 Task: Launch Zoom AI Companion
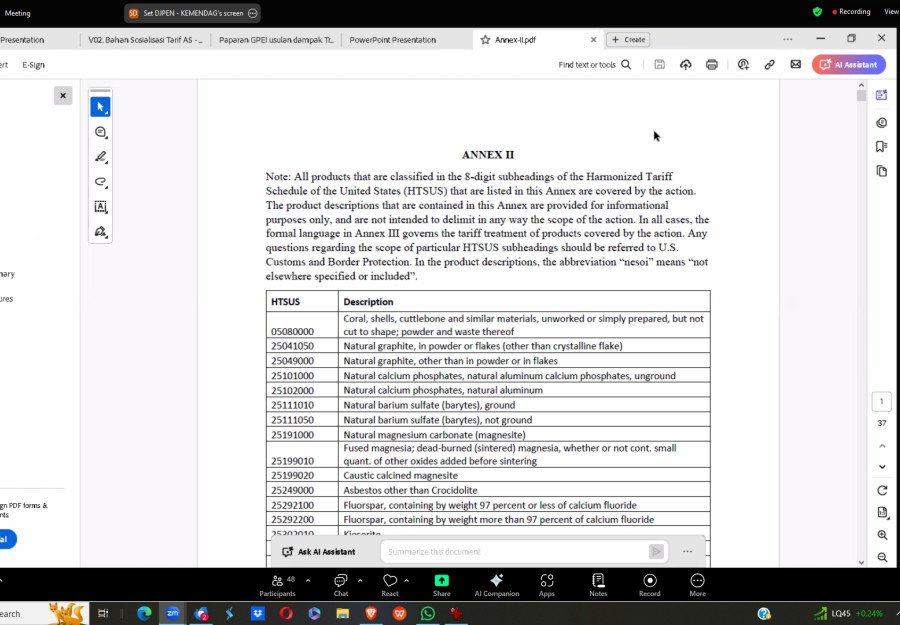[497, 585]
